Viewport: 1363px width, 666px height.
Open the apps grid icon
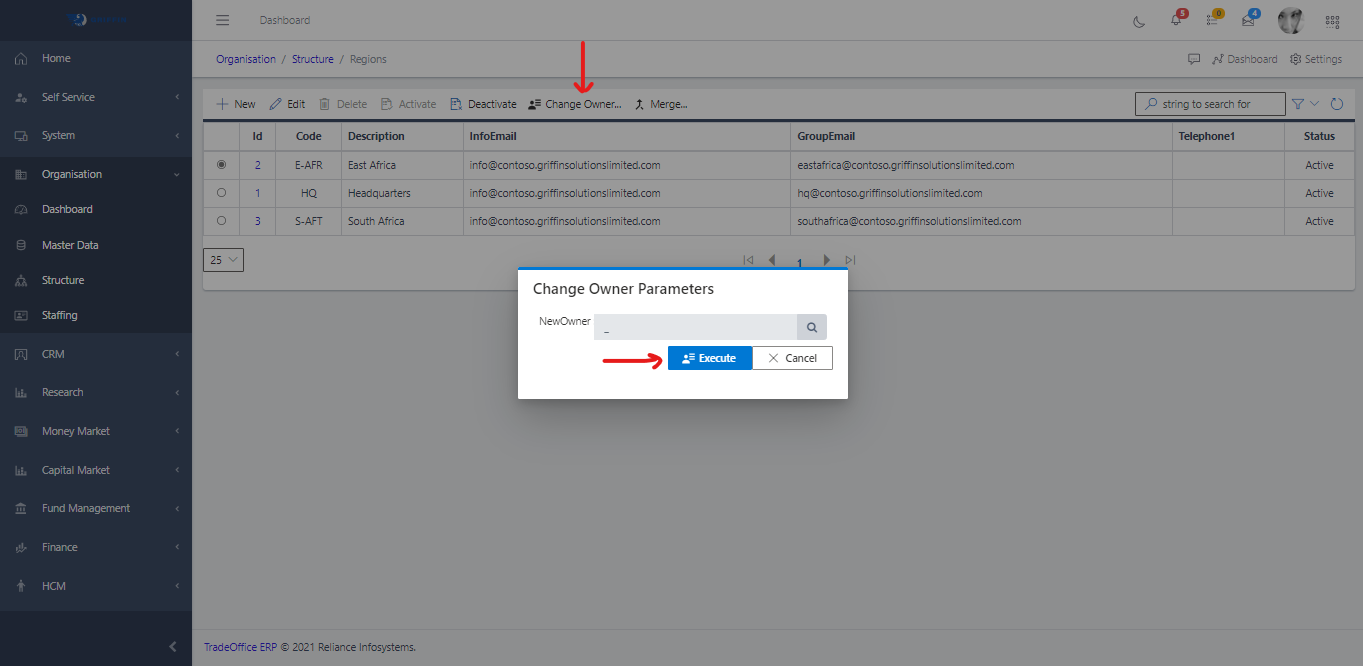click(x=1332, y=21)
